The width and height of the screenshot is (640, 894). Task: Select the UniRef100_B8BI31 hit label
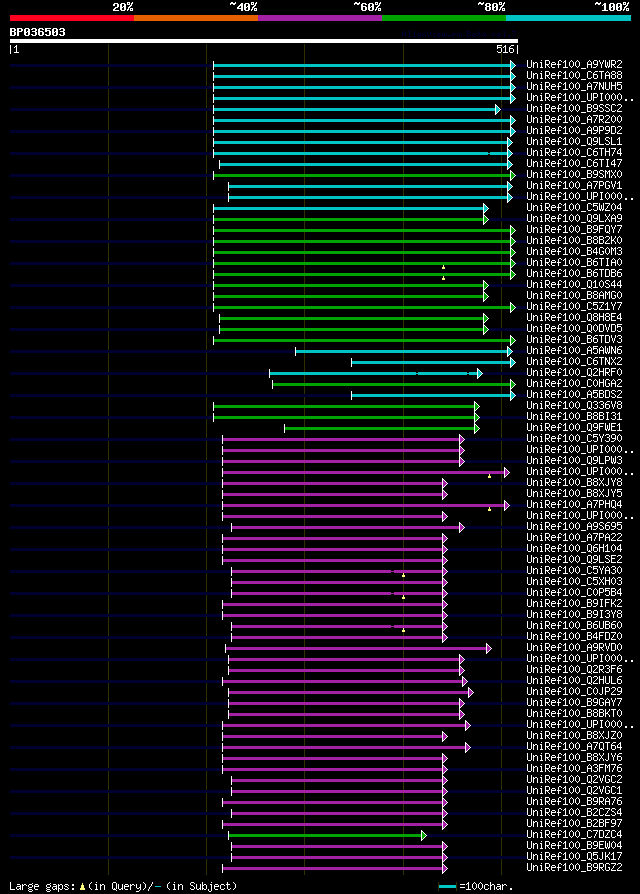tap(574, 417)
